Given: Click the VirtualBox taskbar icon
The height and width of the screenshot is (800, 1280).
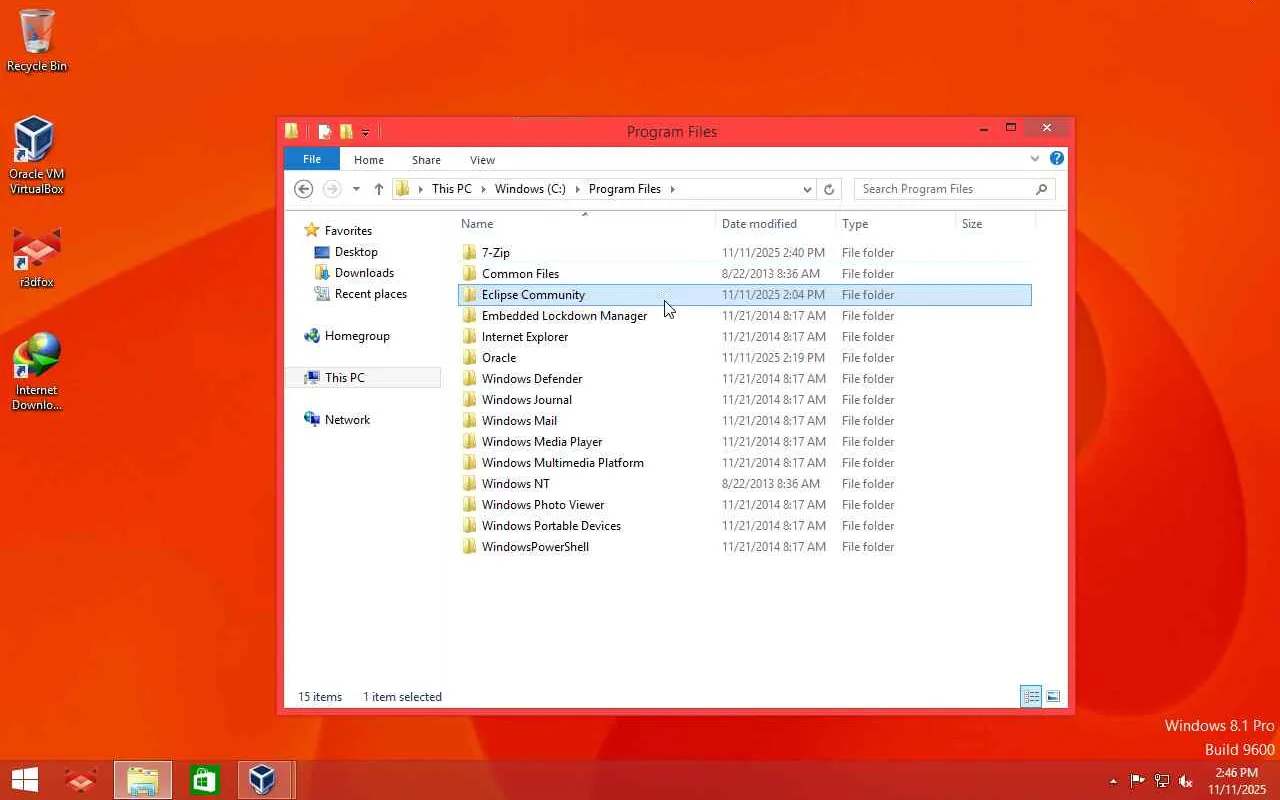Looking at the screenshot, I should tap(262, 780).
